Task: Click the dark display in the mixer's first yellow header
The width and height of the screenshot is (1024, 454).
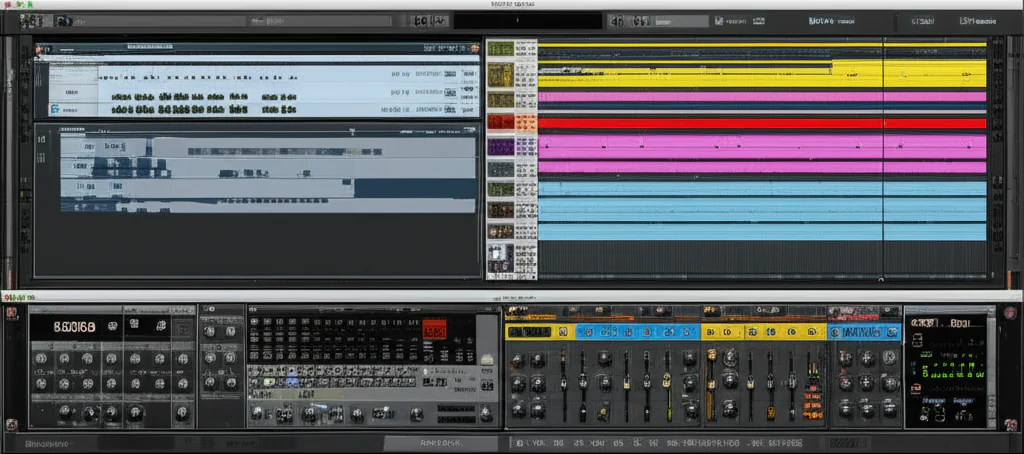Action: pyautogui.click(x=528, y=332)
